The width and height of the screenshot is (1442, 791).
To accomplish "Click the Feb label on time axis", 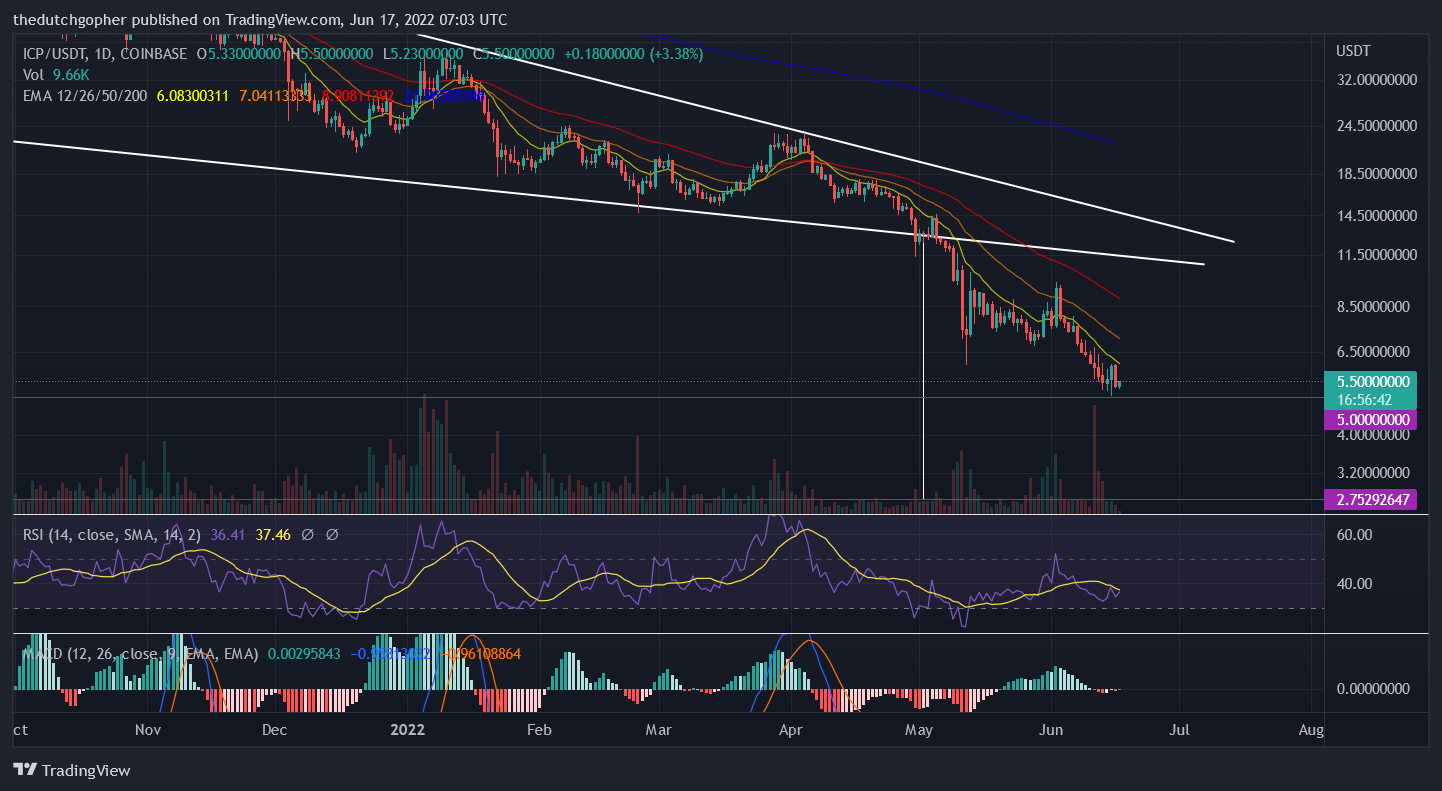I will point(539,731).
